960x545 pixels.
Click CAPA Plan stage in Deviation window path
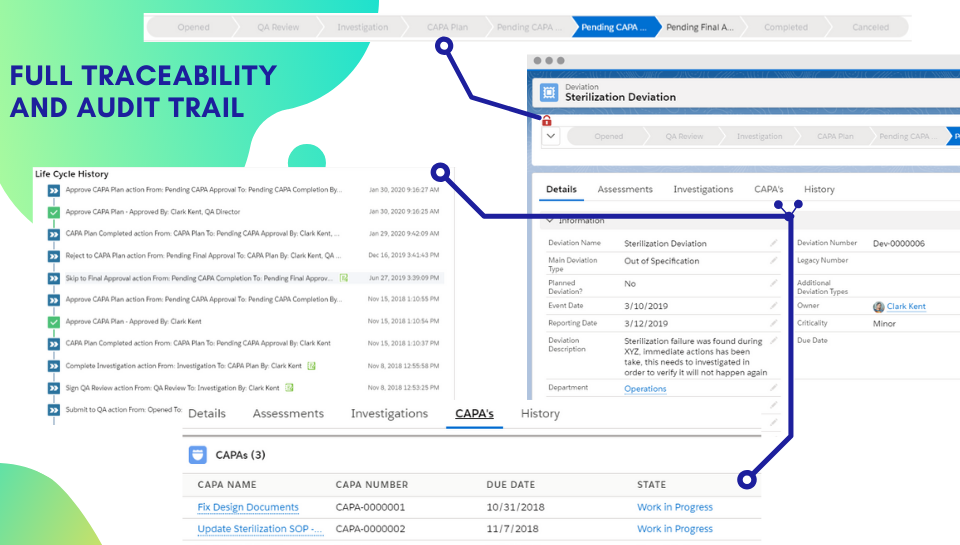point(835,136)
